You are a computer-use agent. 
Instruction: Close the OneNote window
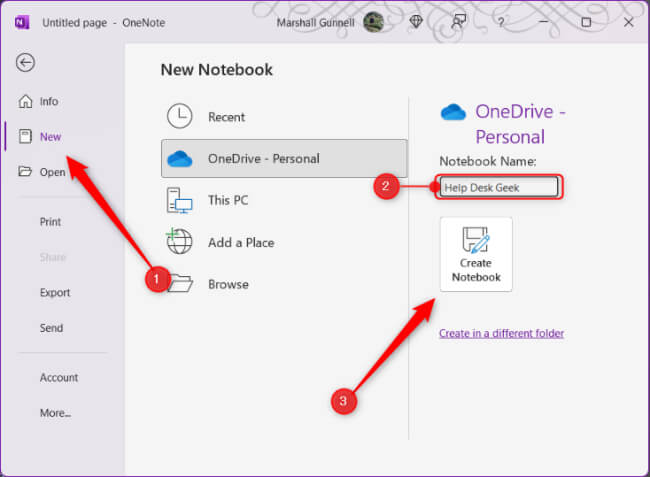[x=628, y=22]
